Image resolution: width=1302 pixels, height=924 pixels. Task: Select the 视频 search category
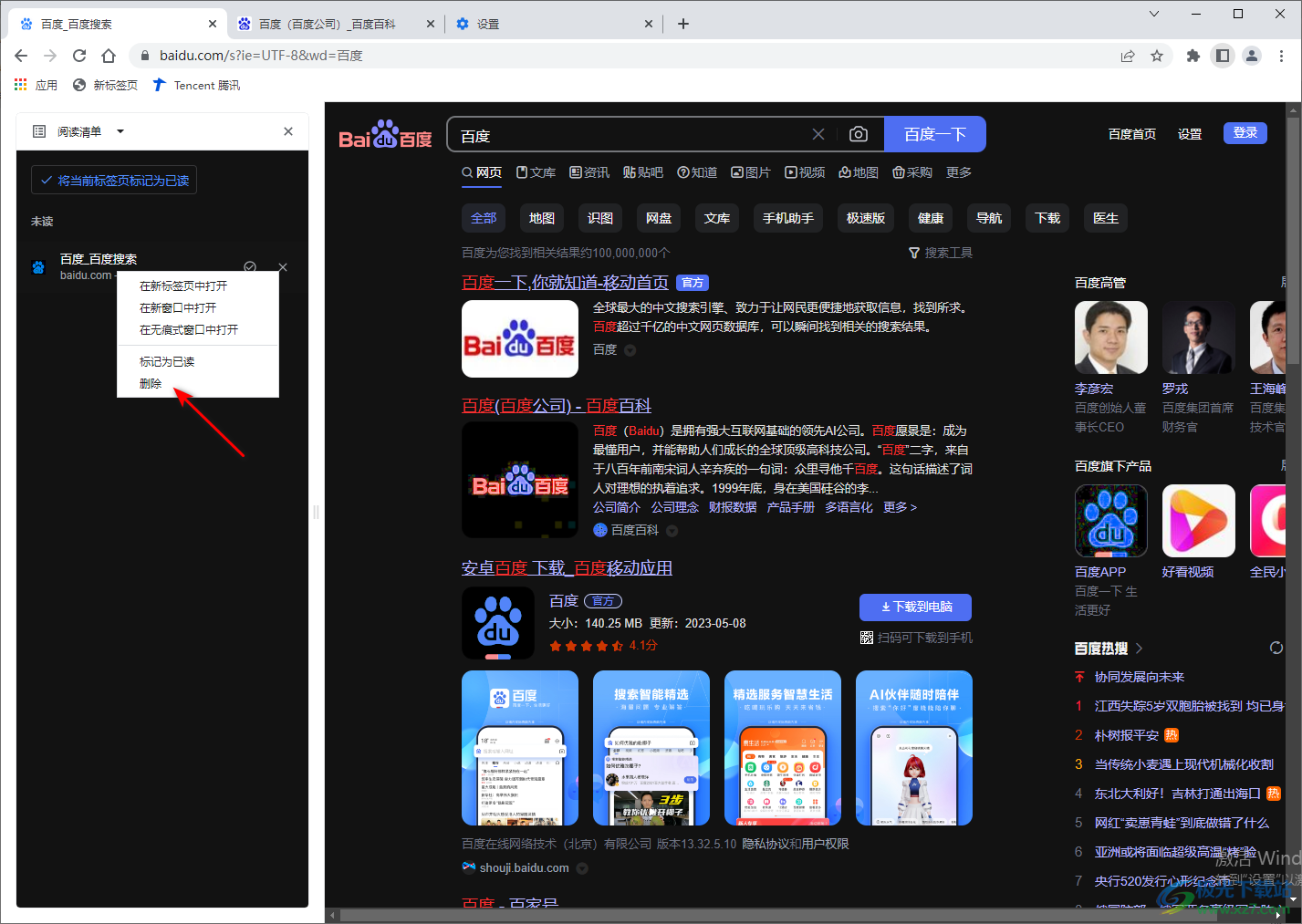pyautogui.click(x=805, y=172)
